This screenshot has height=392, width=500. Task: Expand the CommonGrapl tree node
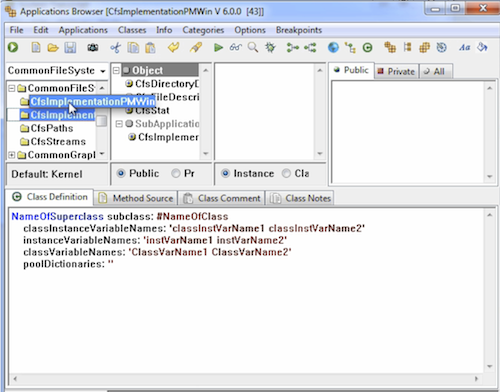[x=12, y=155]
